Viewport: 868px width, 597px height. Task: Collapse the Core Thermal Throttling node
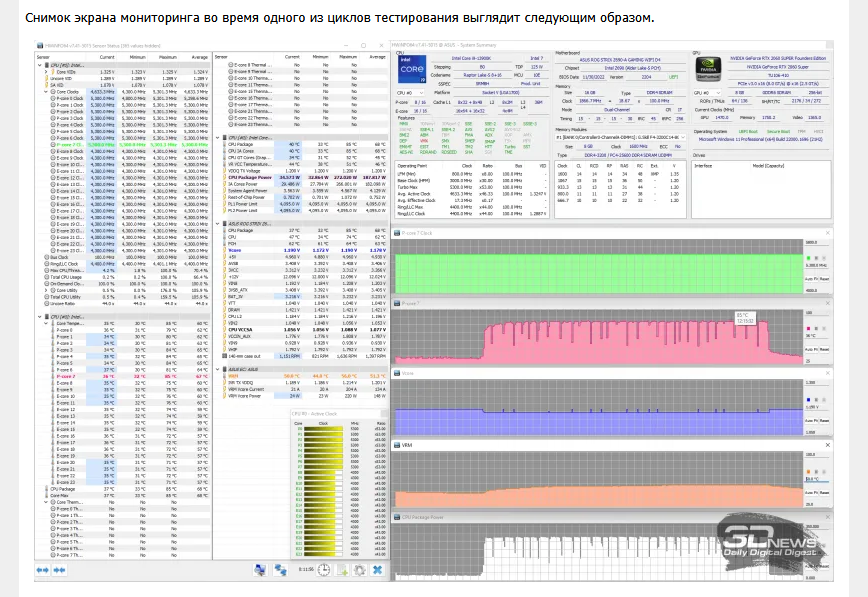pyautogui.click(x=46, y=502)
